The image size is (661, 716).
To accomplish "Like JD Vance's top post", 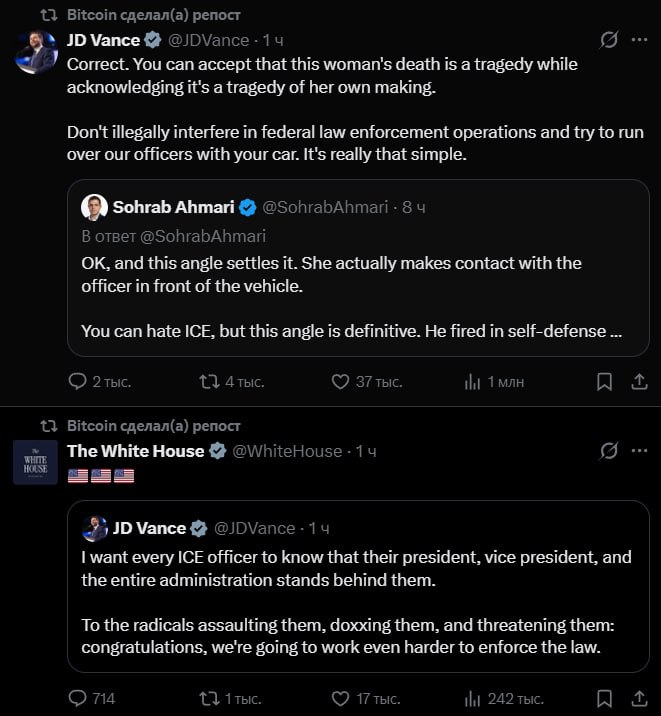I will (340, 381).
